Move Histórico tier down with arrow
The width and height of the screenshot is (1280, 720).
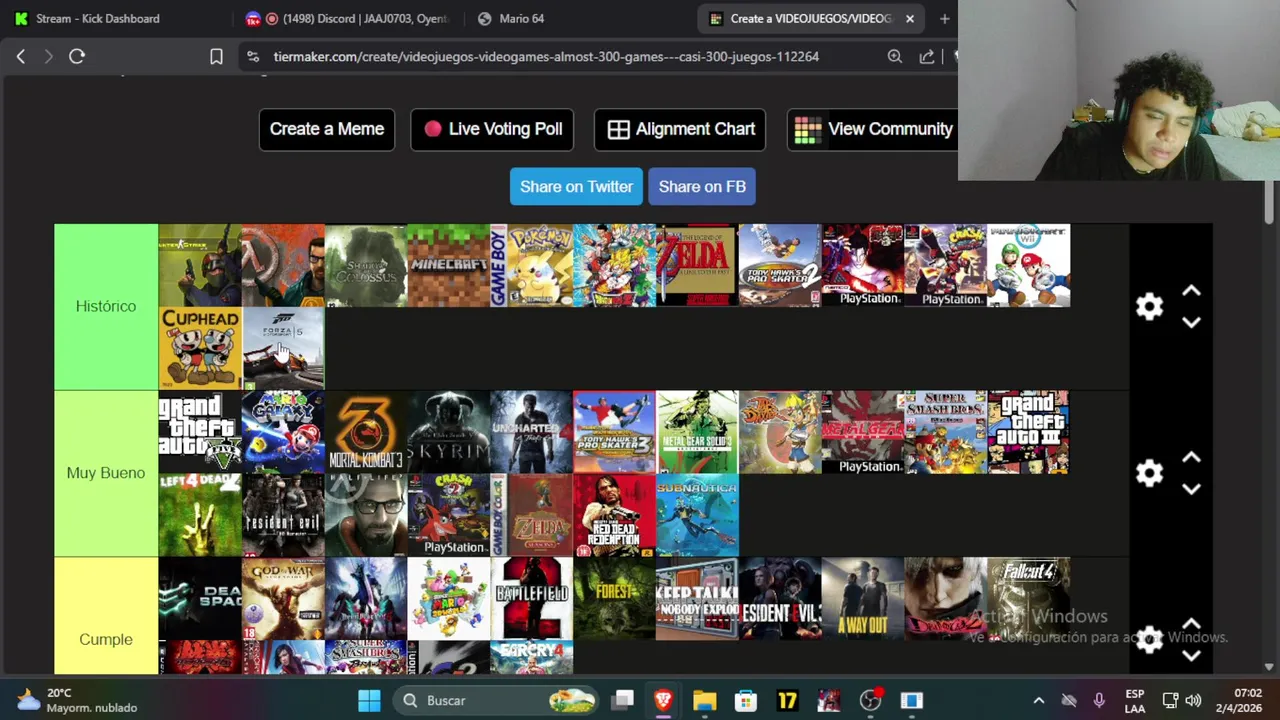[x=1191, y=322]
